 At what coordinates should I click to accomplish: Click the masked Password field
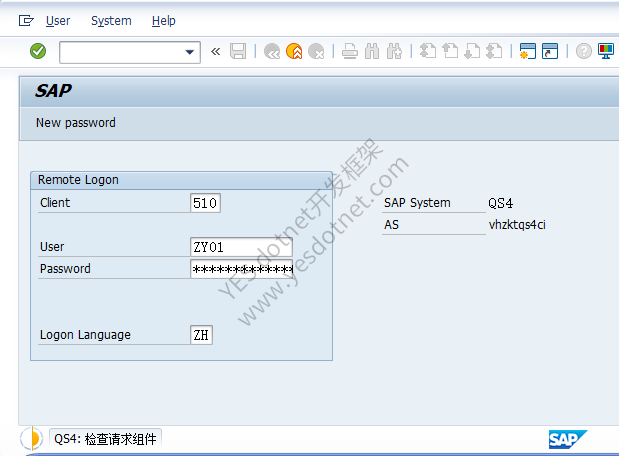pos(241,269)
